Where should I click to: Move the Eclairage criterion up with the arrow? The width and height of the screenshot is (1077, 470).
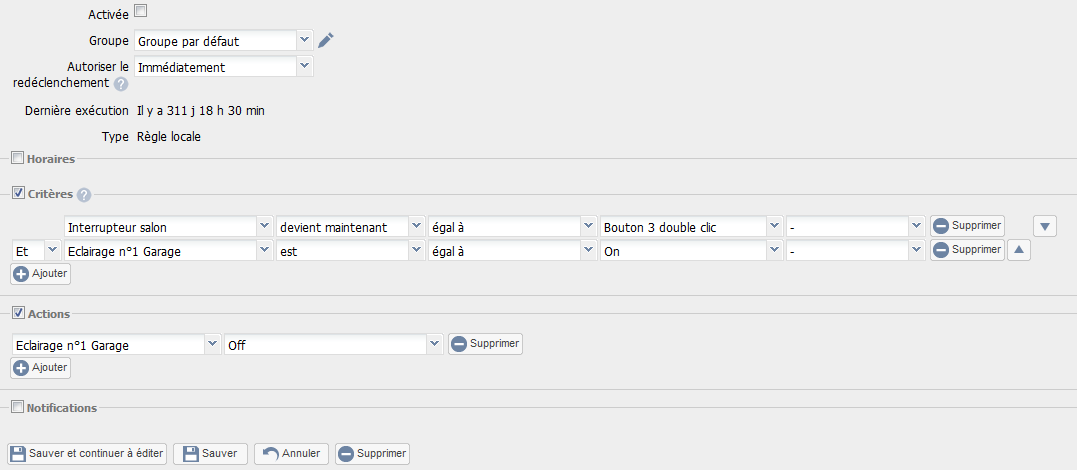tap(1019, 250)
